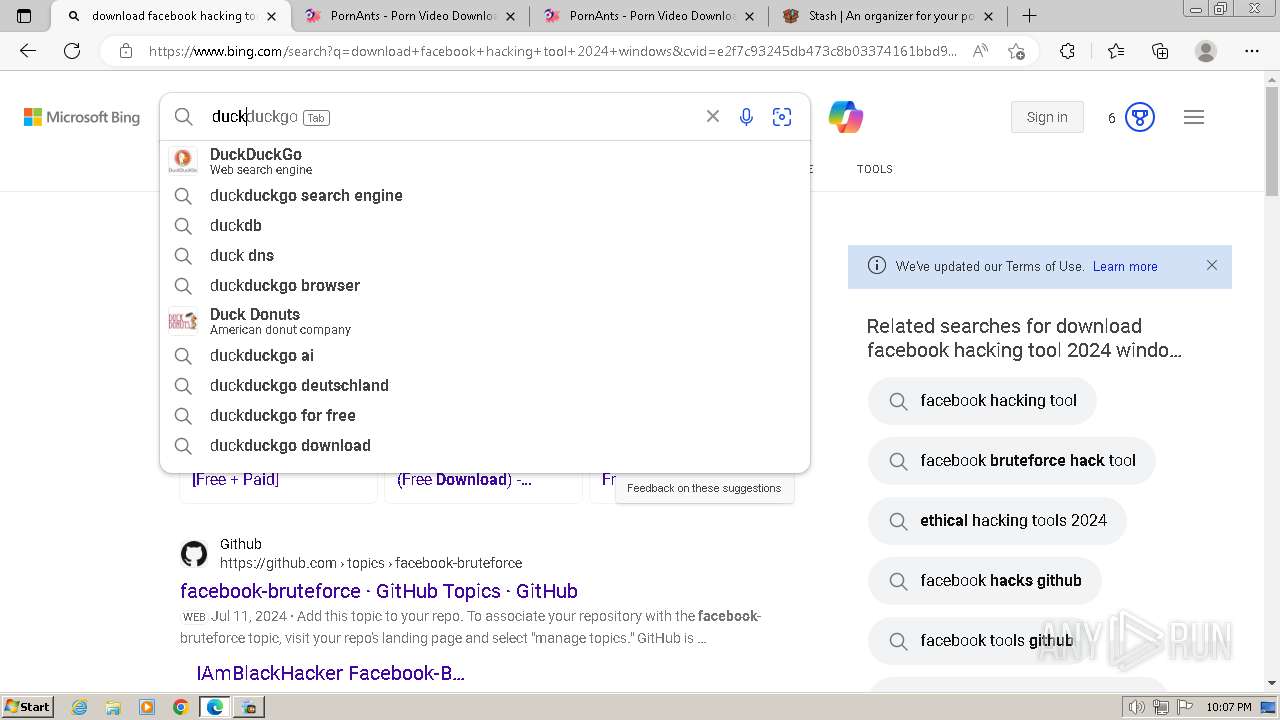Dismiss the Terms of Use notice

tap(1212, 266)
